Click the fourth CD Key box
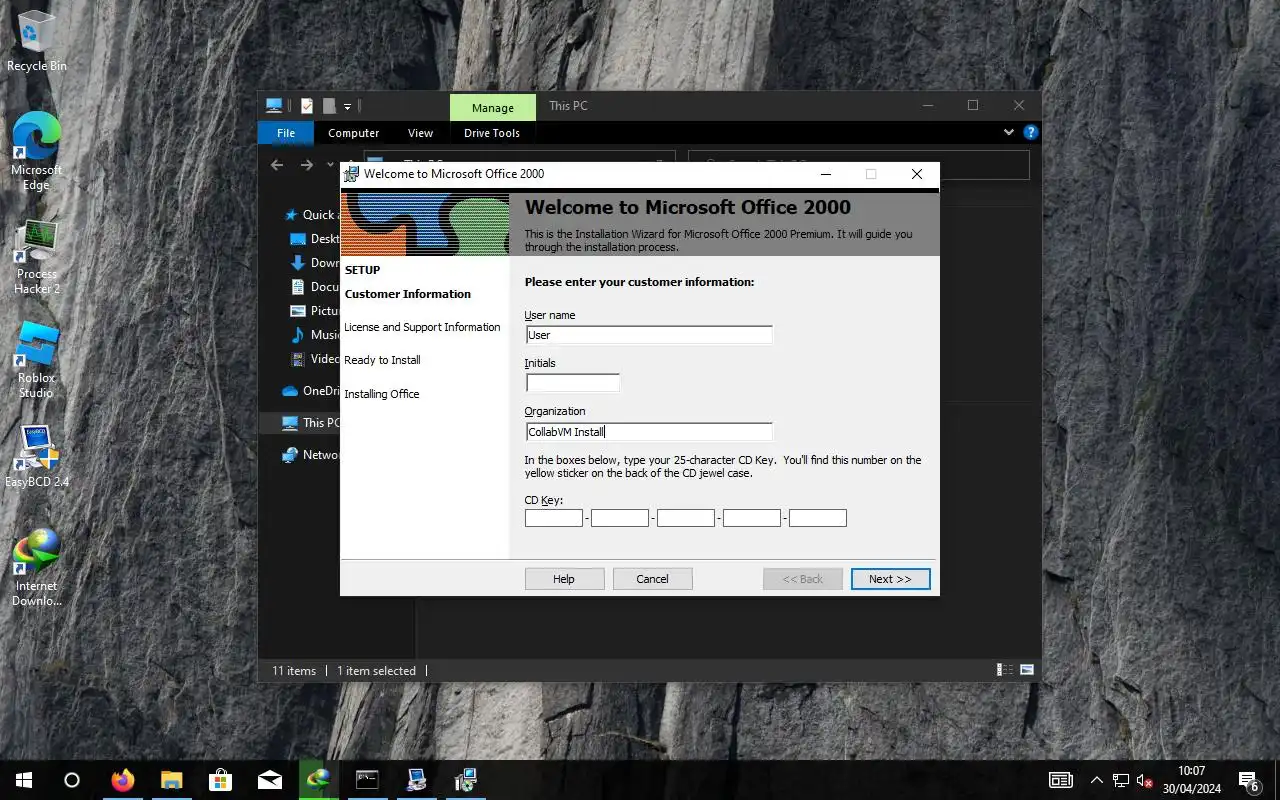The width and height of the screenshot is (1280, 800). pos(752,518)
